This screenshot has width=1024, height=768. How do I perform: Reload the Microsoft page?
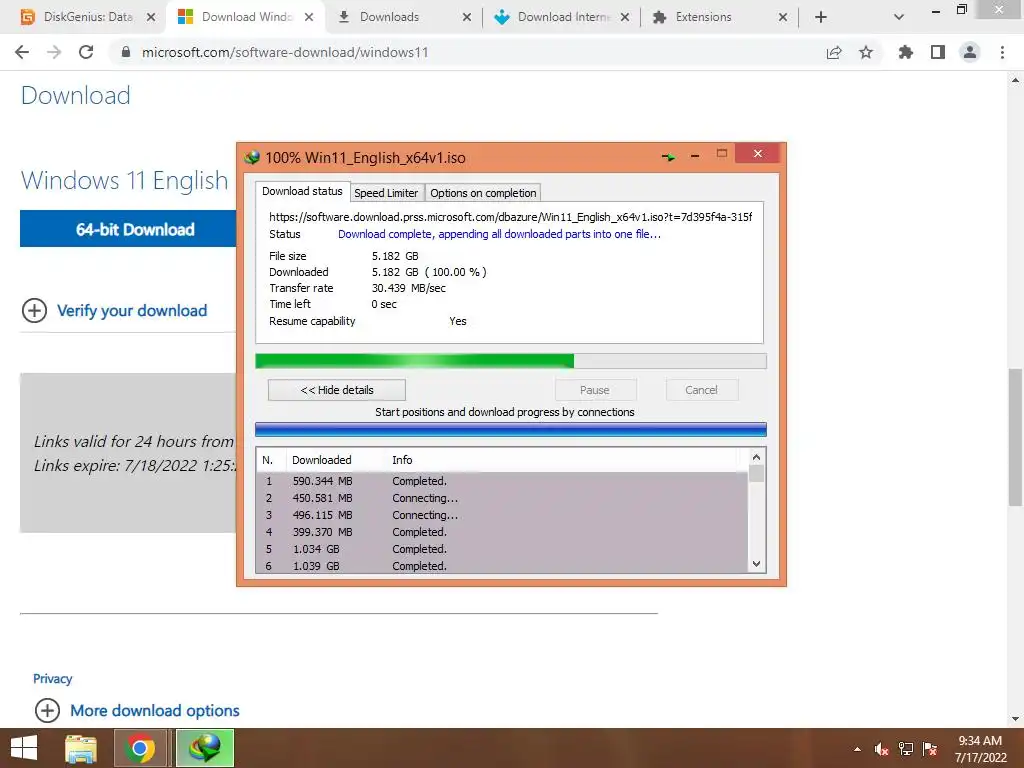[86, 52]
